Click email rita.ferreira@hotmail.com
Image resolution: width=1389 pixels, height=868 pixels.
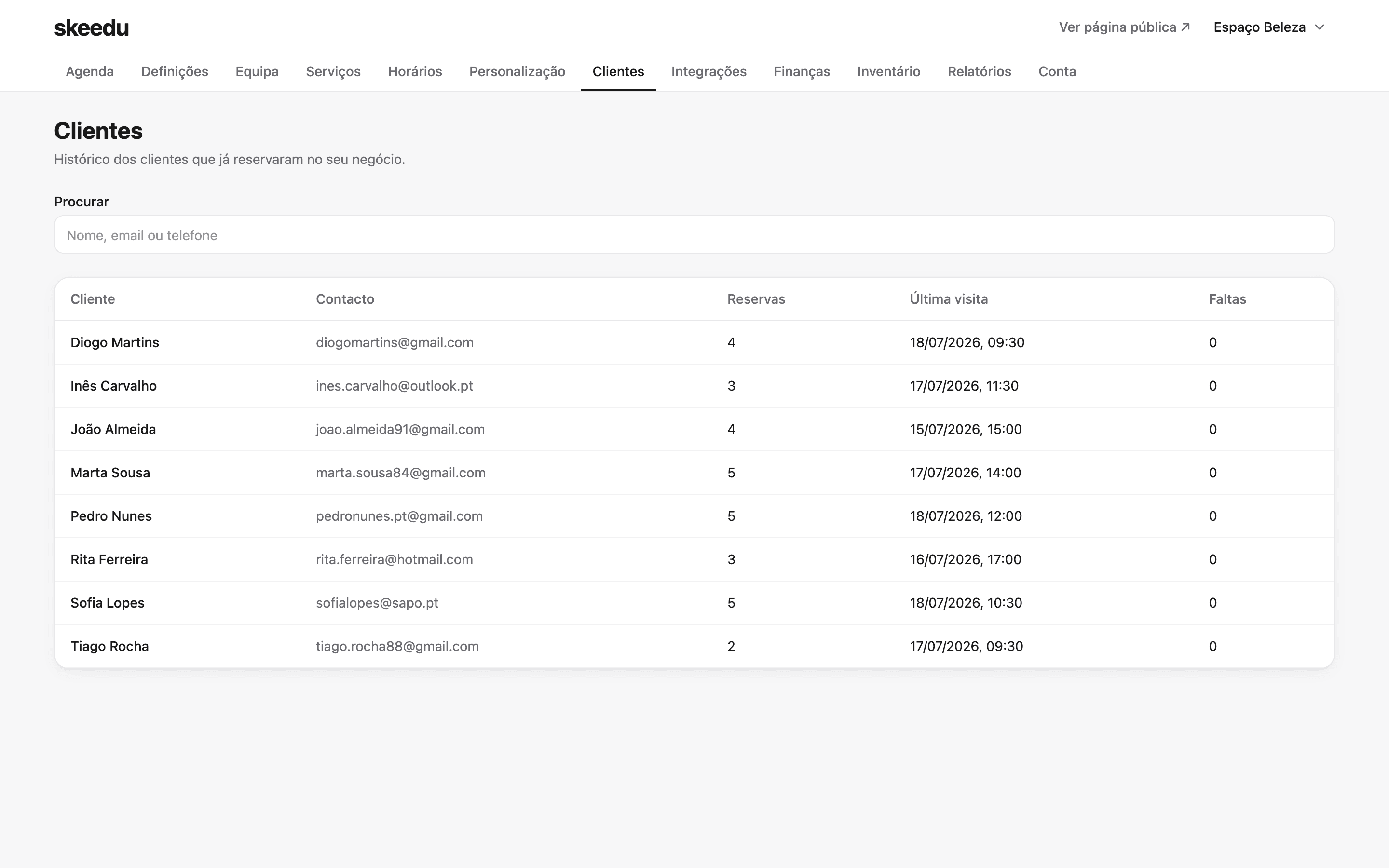395,560
